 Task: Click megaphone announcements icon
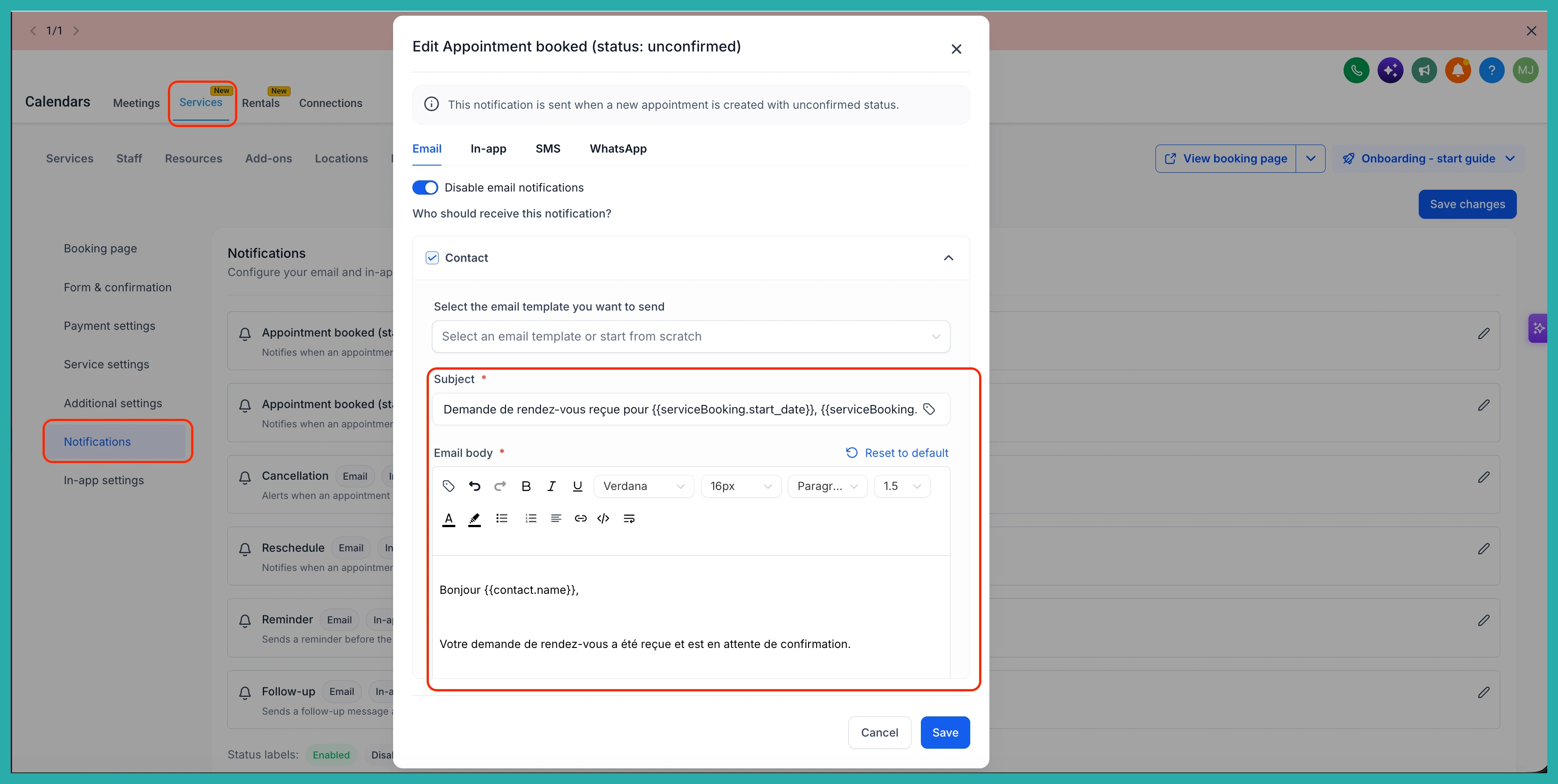pos(1424,71)
